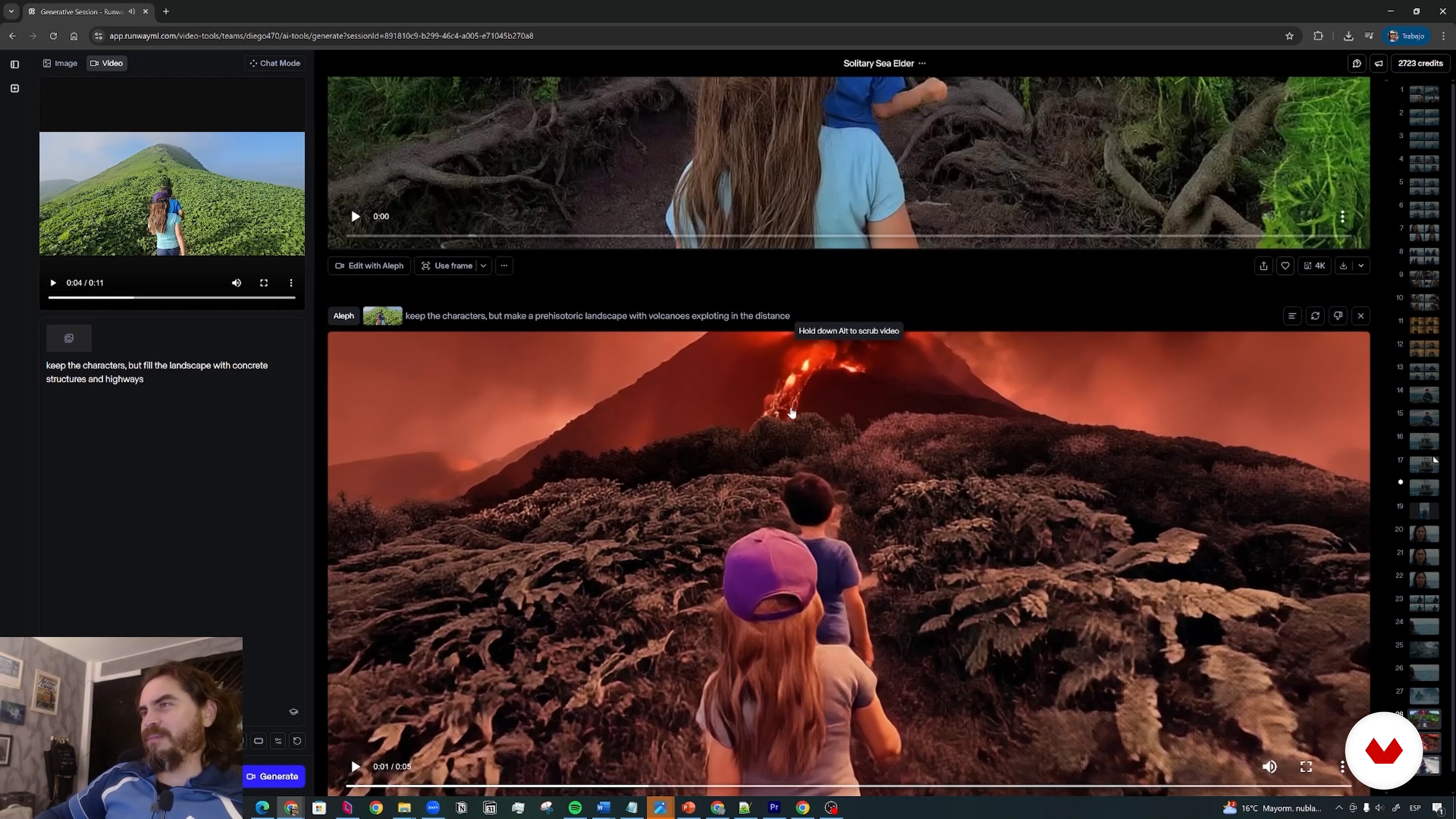Open session title options ellipsis next to Solitary Sea Elder
Image resolution: width=1456 pixels, height=819 pixels.
[x=923, y=63]
